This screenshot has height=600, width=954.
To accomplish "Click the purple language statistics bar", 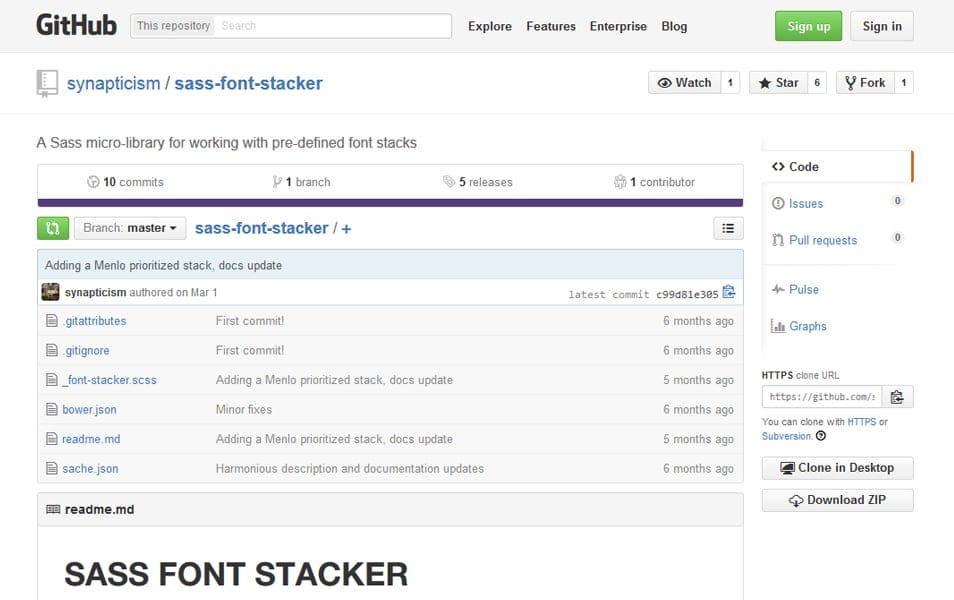I will coord(389,203).
